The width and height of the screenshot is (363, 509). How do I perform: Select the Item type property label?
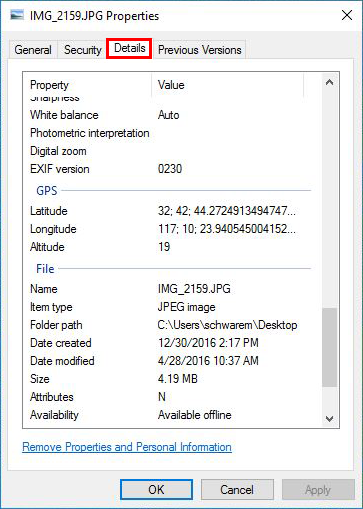pyautogui.click(x=51, y=307)
